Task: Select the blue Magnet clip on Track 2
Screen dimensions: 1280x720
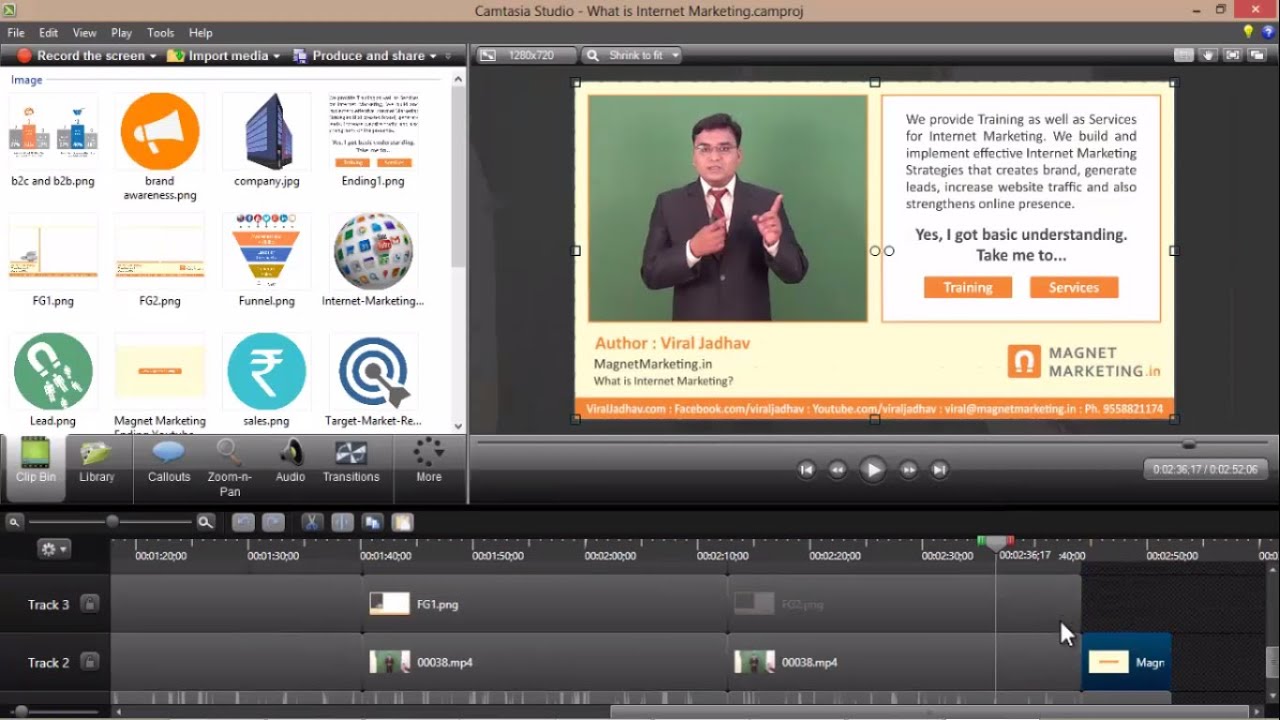Action: tap(1126, 662)
